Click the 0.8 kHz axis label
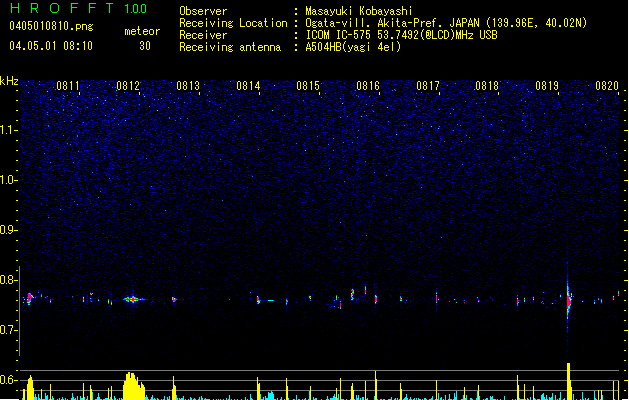This screenshot has height=400, width=629. click(8, 280)
